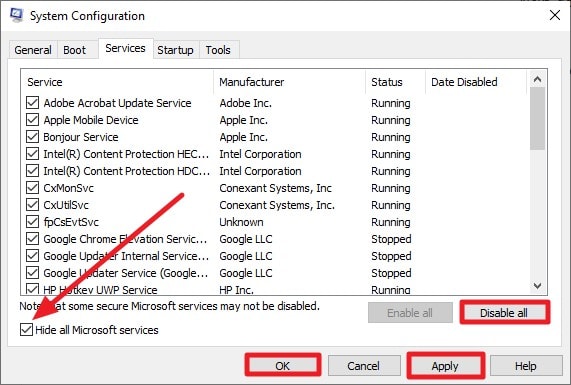This screenshot has height=385, width=571.
Task: Uncheck Apple Mobile Device service
Action: pyautogui.click(x=32, y=120)
